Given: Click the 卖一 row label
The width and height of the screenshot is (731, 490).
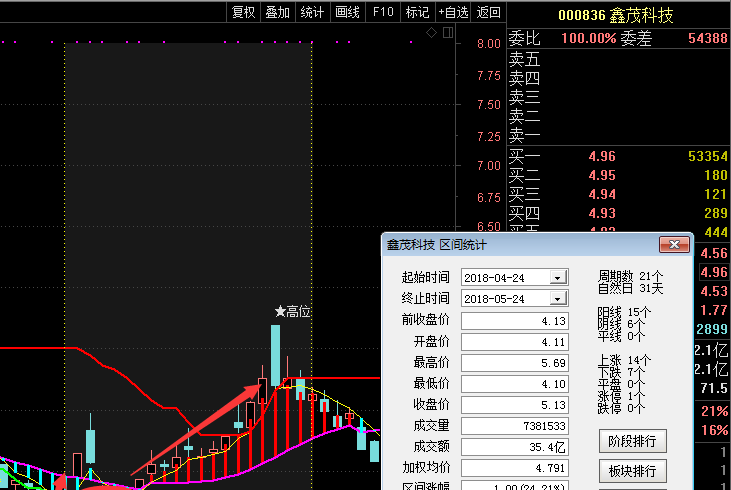Looking at the screenshot, I should (524, 136).
